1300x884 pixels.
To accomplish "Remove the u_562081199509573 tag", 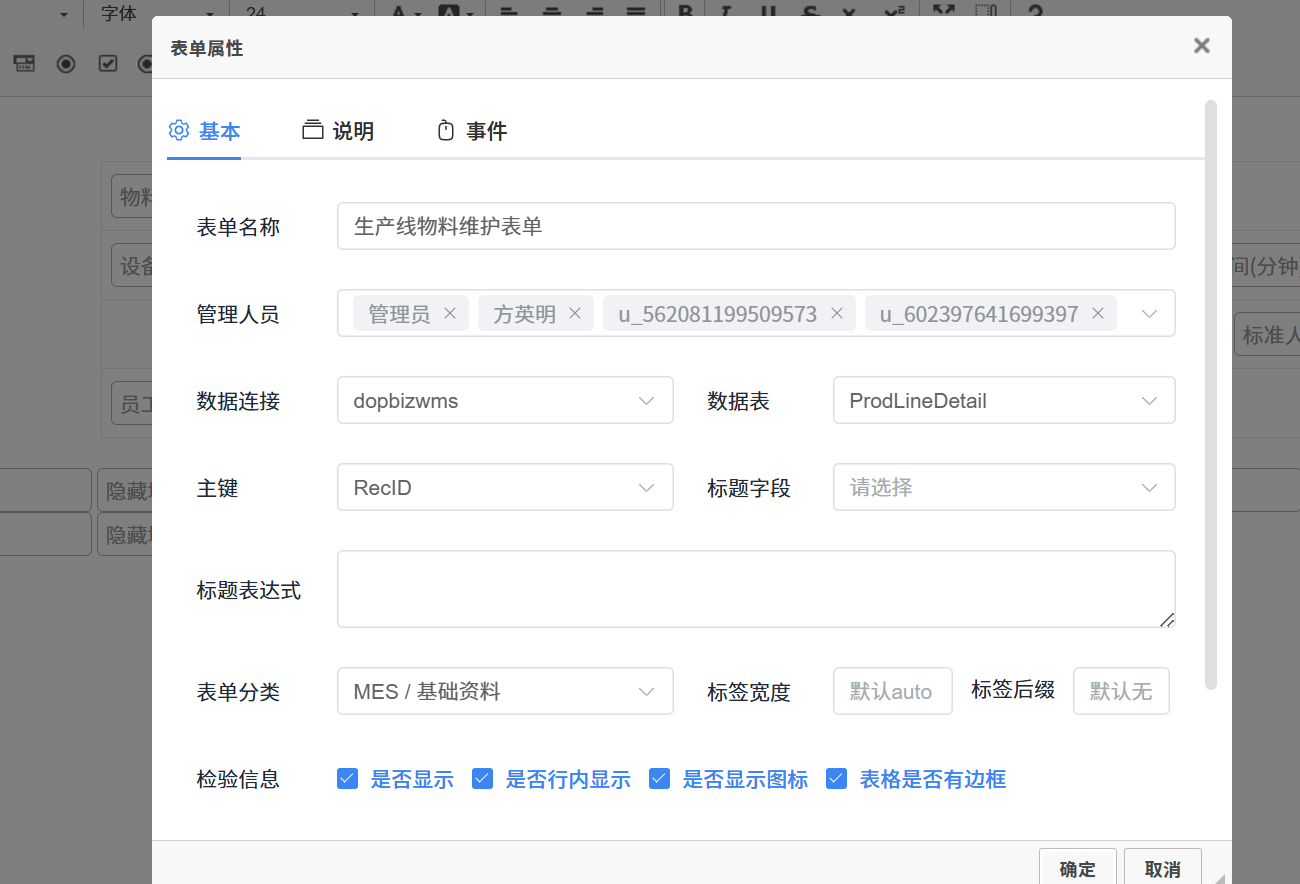I will point(837,314).
